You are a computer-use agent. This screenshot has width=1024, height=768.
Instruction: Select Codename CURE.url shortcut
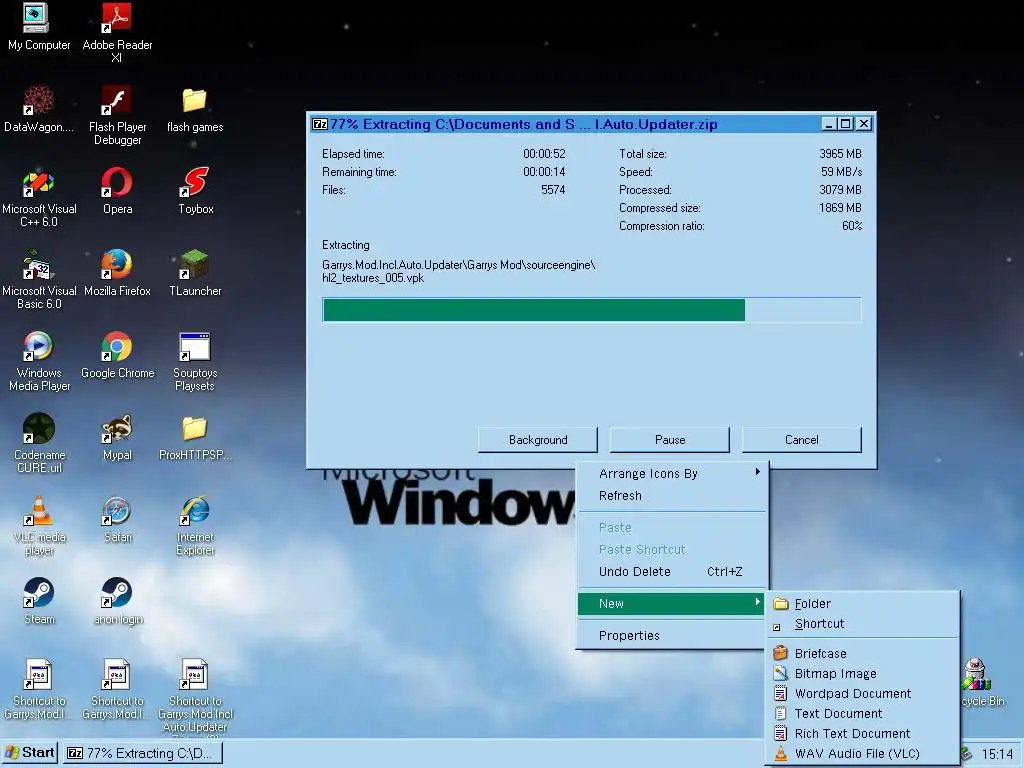point(38,443)
